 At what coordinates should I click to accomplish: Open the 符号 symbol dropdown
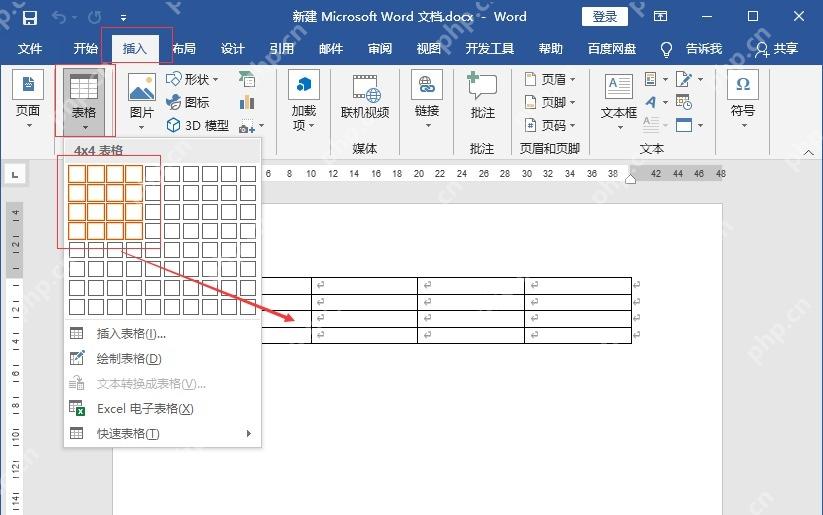743,100
